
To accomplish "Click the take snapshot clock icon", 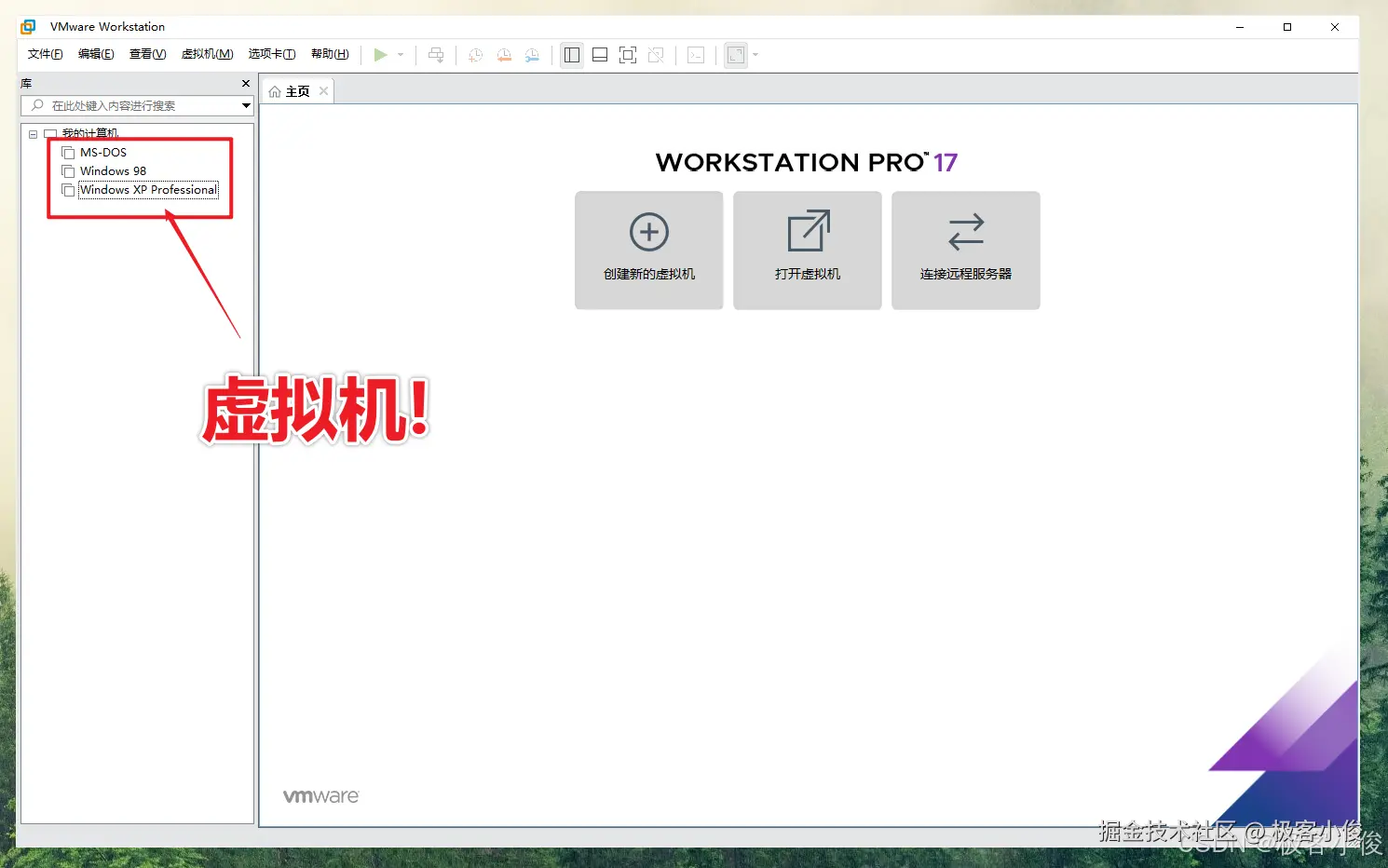I will point(475,55).
